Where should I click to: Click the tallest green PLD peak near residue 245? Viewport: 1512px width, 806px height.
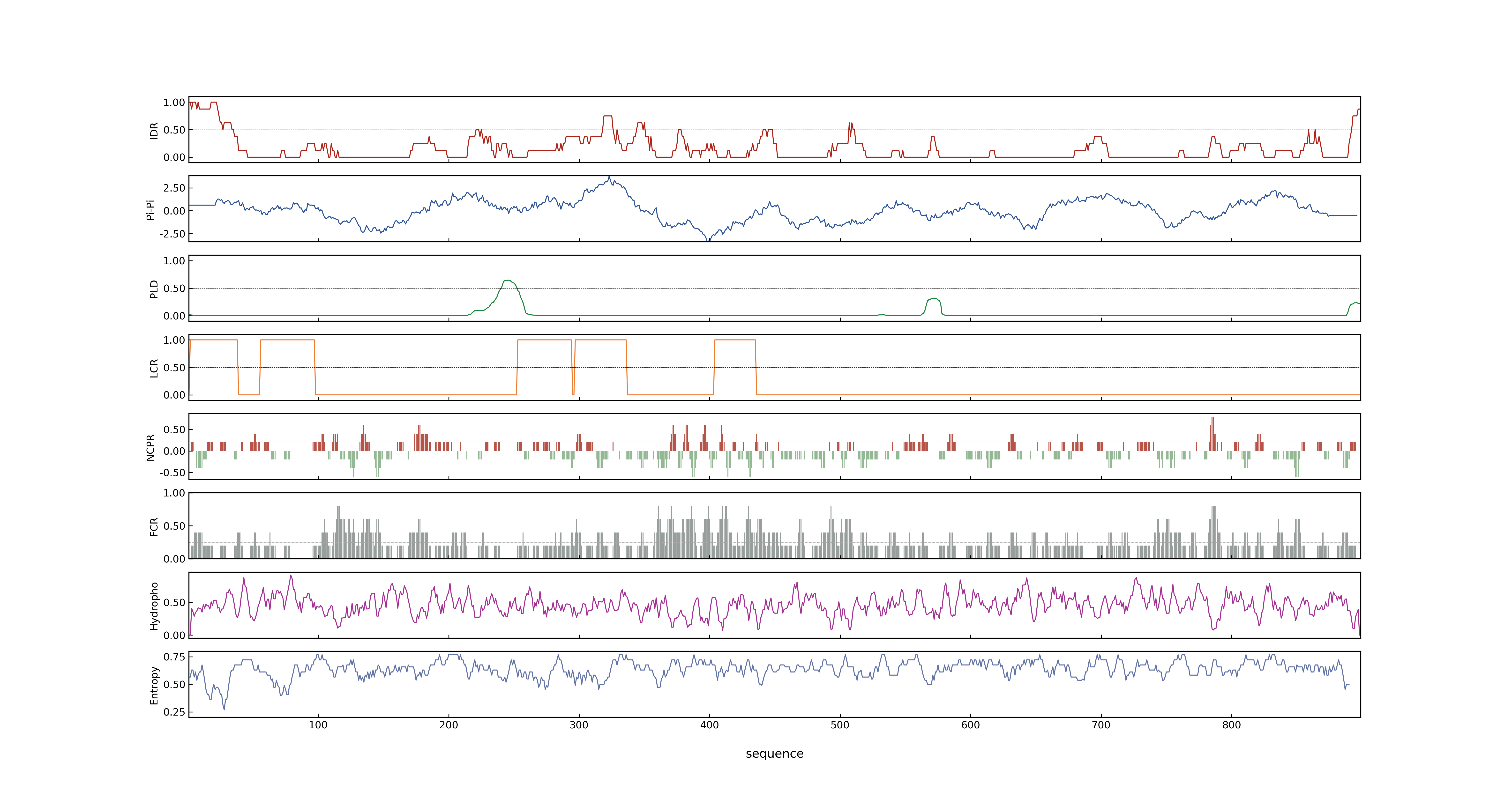pyautogui.click(x=508, y=281)
